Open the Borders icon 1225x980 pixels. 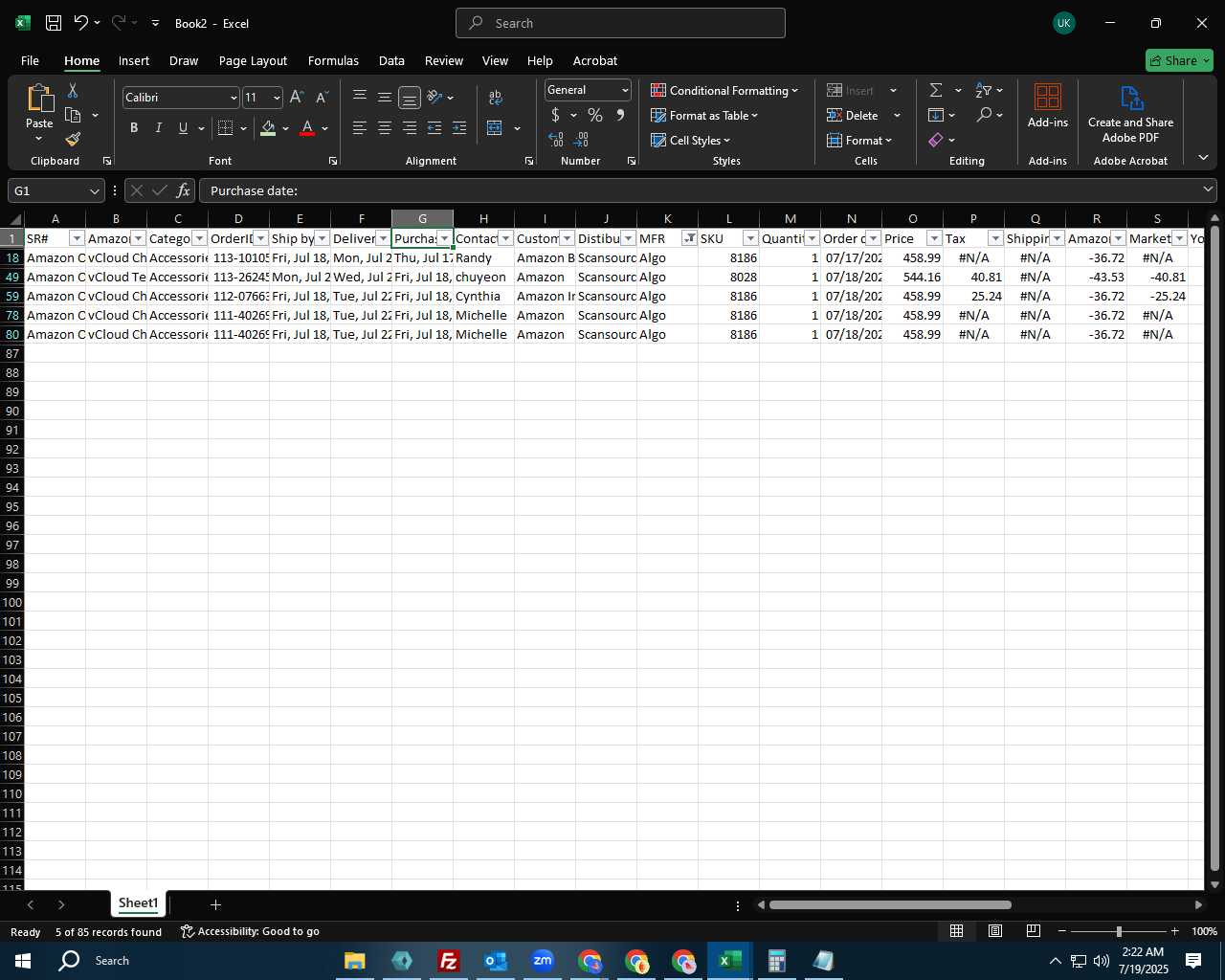click(x=226, y=127)
